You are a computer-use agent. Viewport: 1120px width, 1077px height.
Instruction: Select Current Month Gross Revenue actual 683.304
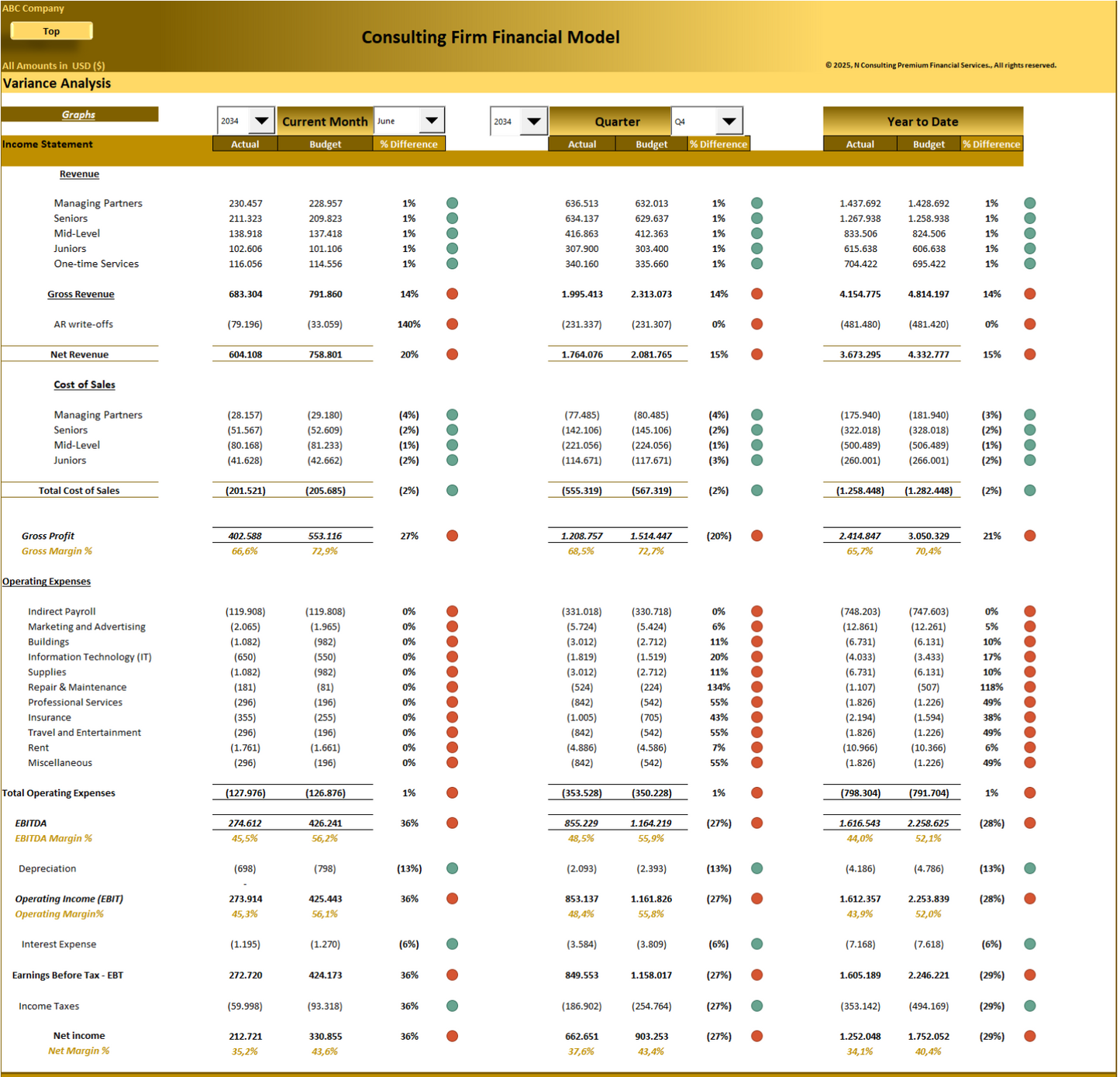[x=246, y=294]
